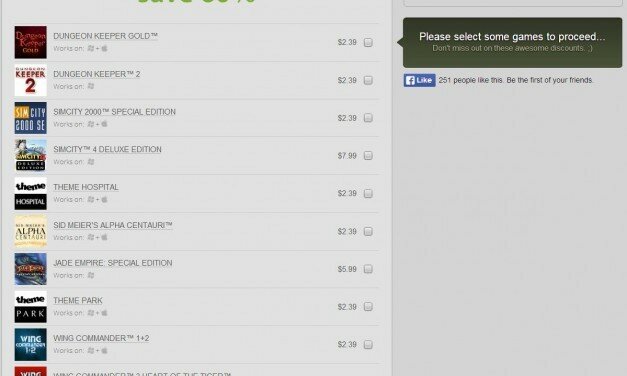Viewport: 627px width, 376px height.
Task: Open Dungeon Keeper Gold cover thumbnail
Action: 30,42
